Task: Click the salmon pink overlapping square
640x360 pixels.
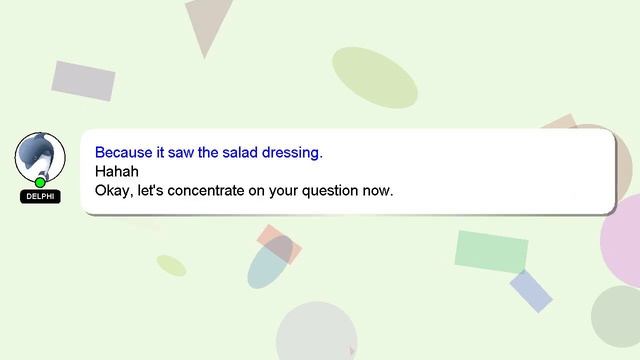Action: tap(280, 244)
